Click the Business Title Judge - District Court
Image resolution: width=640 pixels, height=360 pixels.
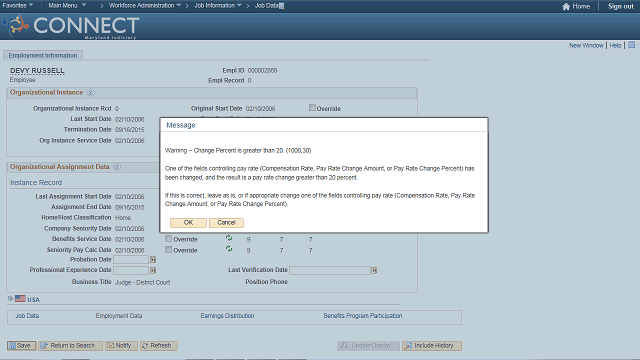click(x=142, y=282)
